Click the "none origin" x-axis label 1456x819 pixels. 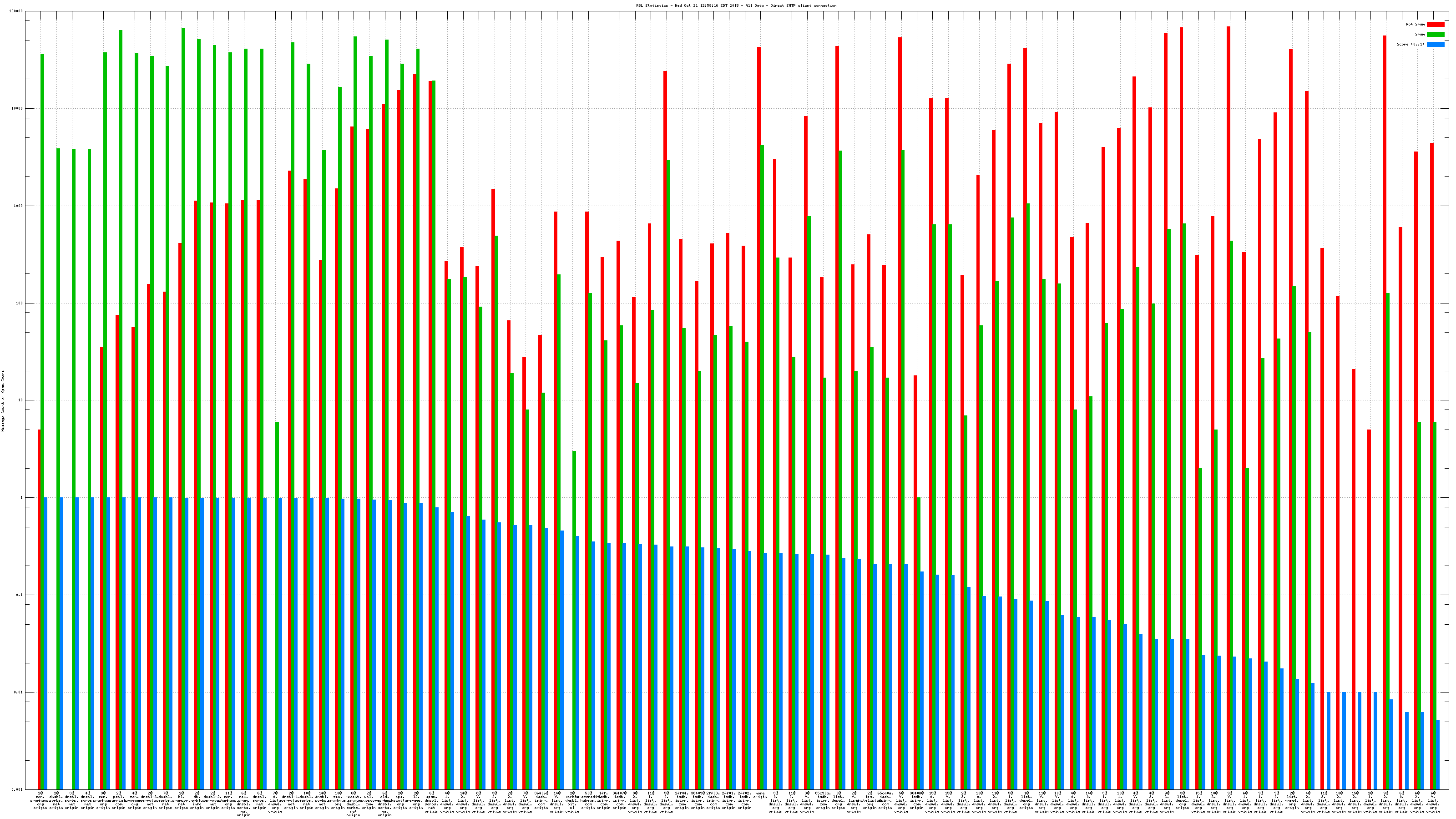[x=760, y=795]
